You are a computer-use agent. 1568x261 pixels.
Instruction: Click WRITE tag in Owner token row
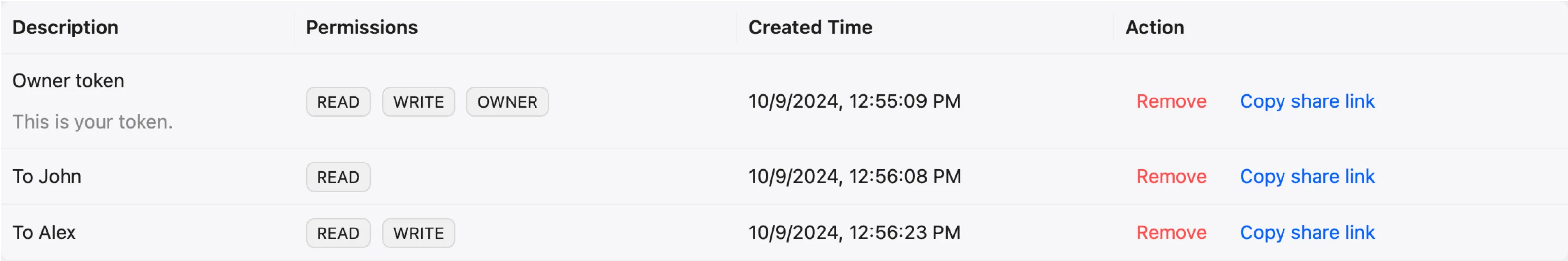tap(418, 101)
